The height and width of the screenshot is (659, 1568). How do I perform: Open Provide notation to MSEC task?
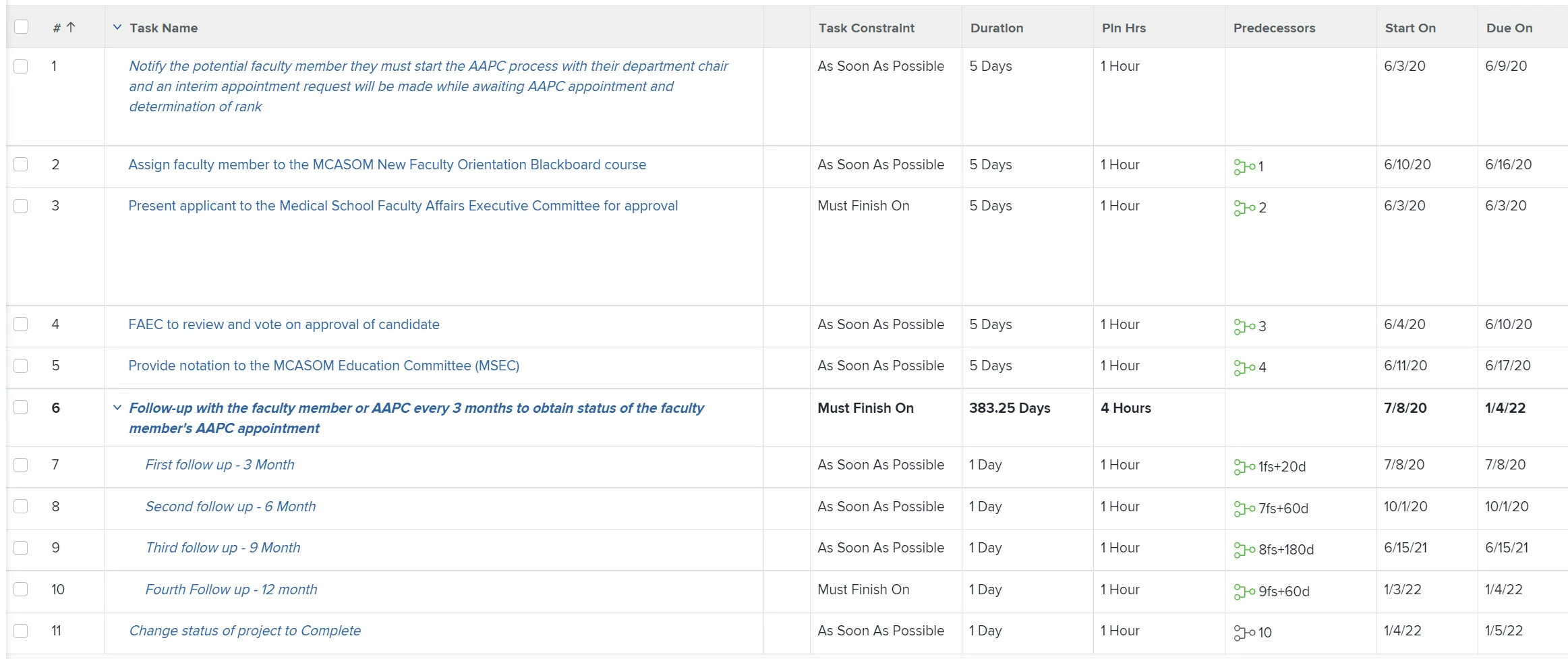tap(324, 366)
